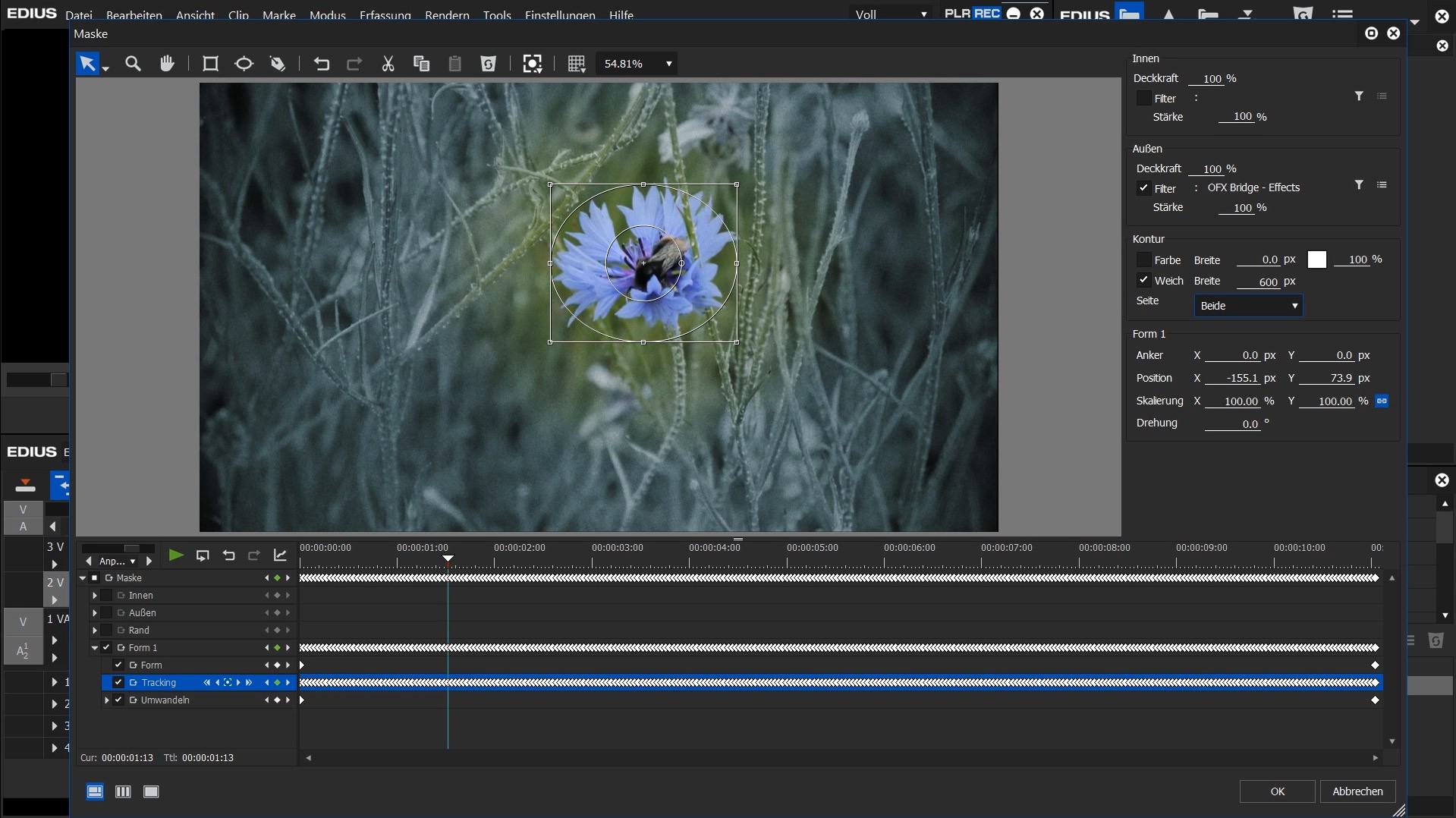
Task: Activate the zoom magnifier tool
Action: coord(133,64)
